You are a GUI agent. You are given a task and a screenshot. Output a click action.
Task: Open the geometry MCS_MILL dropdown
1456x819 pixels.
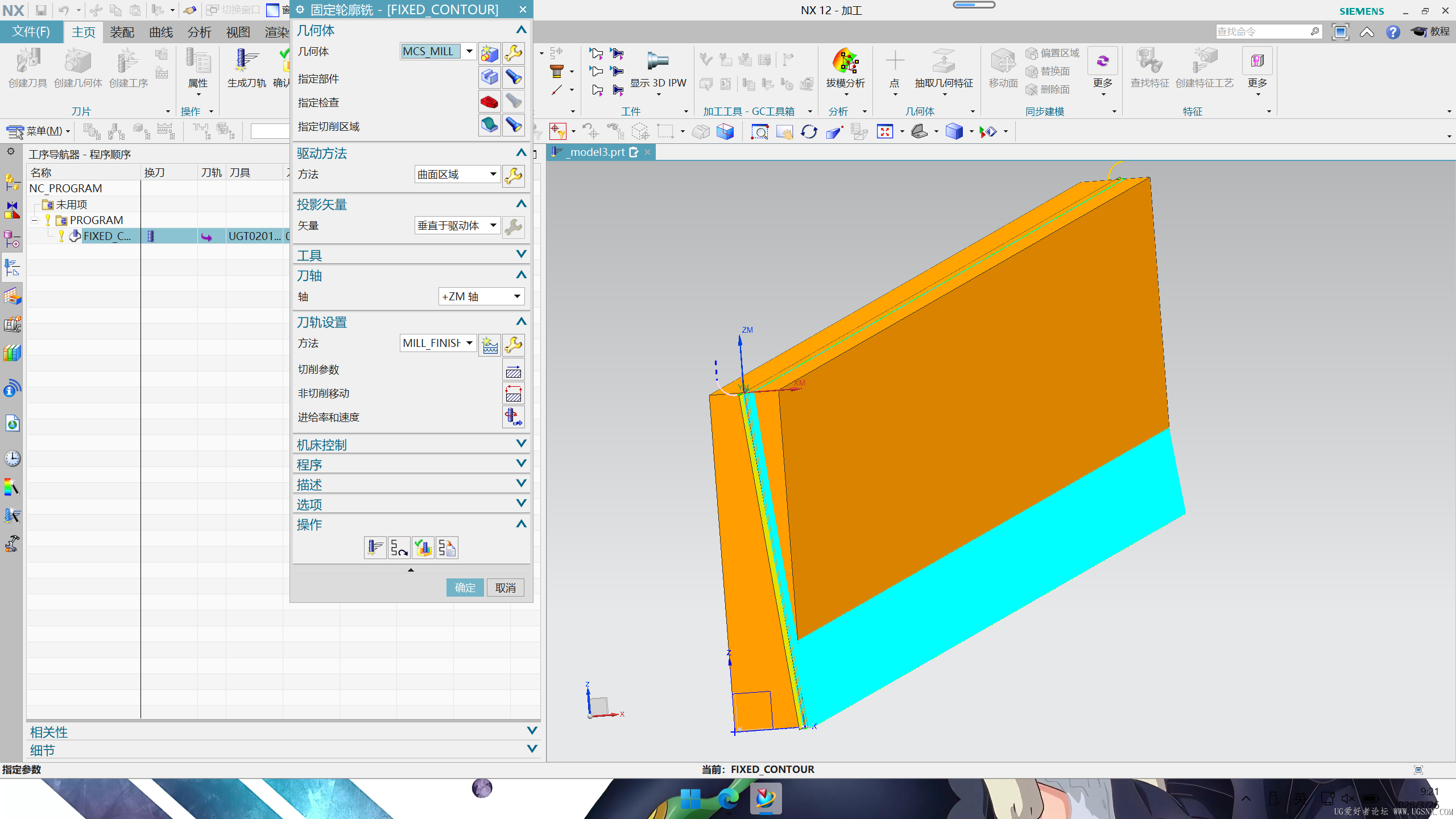coord(469,51)
